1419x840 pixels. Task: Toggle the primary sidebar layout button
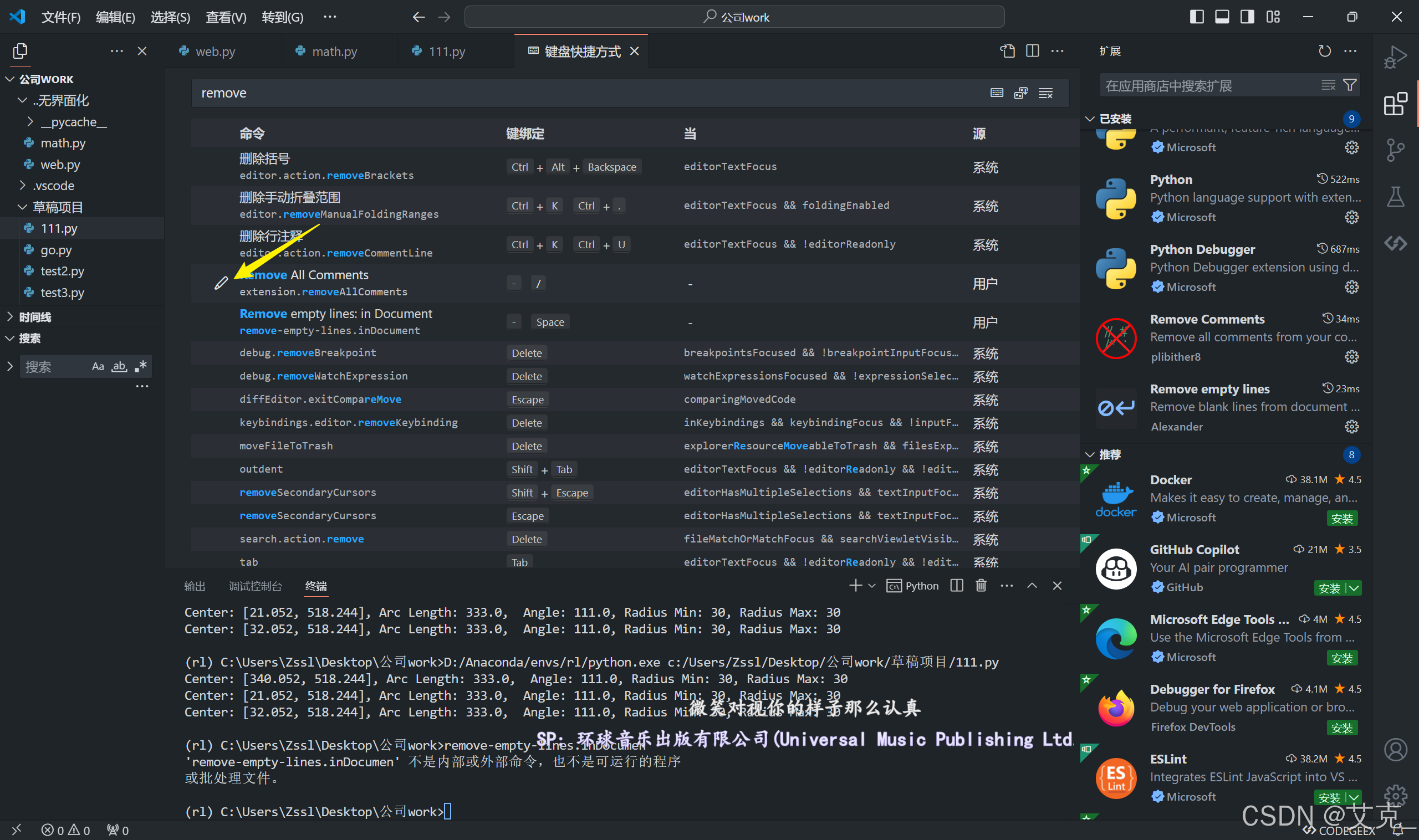click(x=1197, y=17)
